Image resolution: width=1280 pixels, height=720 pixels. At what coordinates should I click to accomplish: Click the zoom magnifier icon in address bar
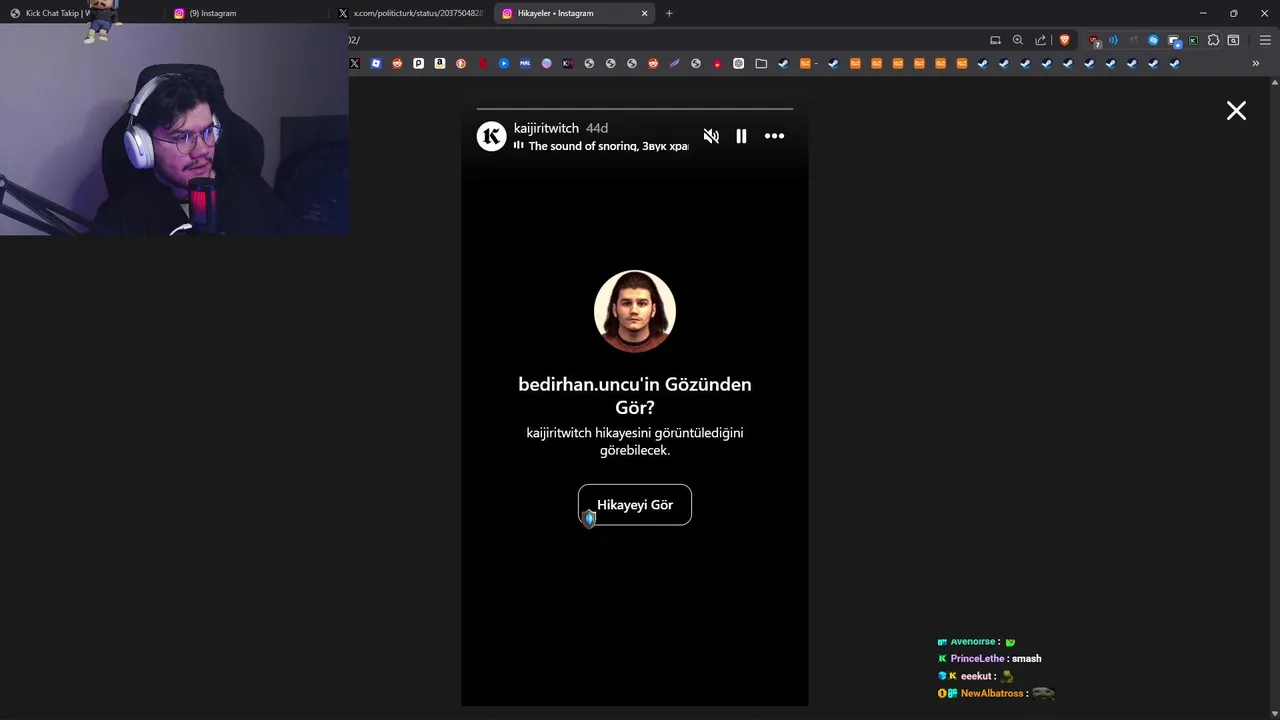(x=1018, y=40)
